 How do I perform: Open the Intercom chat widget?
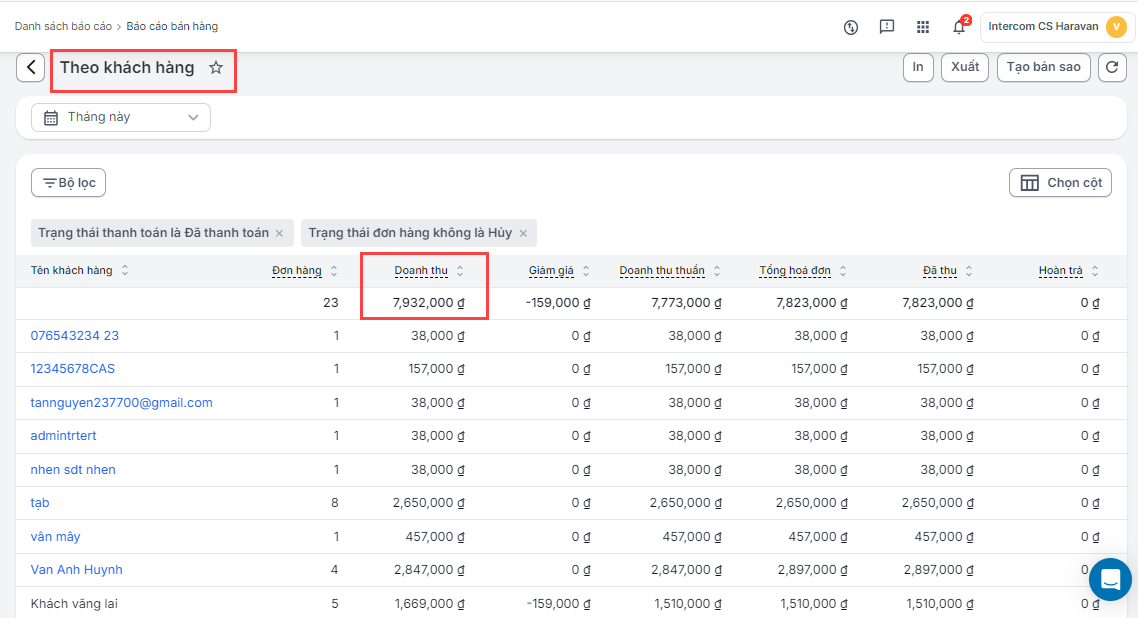point(1109,579)
